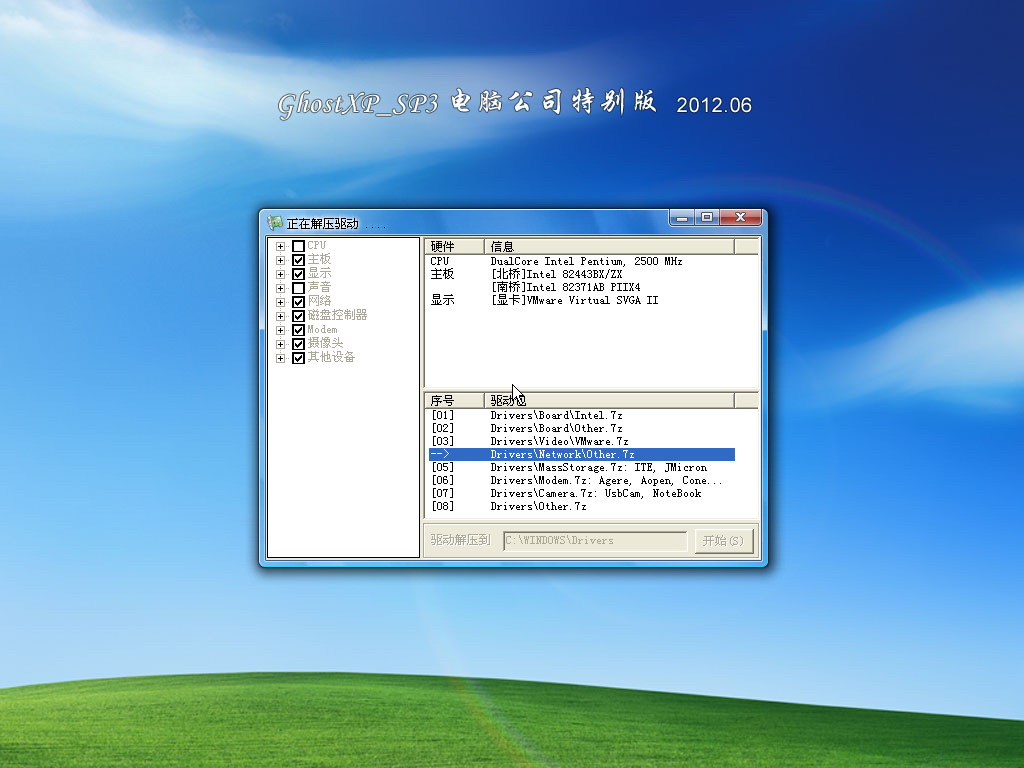Expand the 网络 tree node
Image resolution: width=1024 pixels, height=768 pixels.
click(x=281, y=302)
